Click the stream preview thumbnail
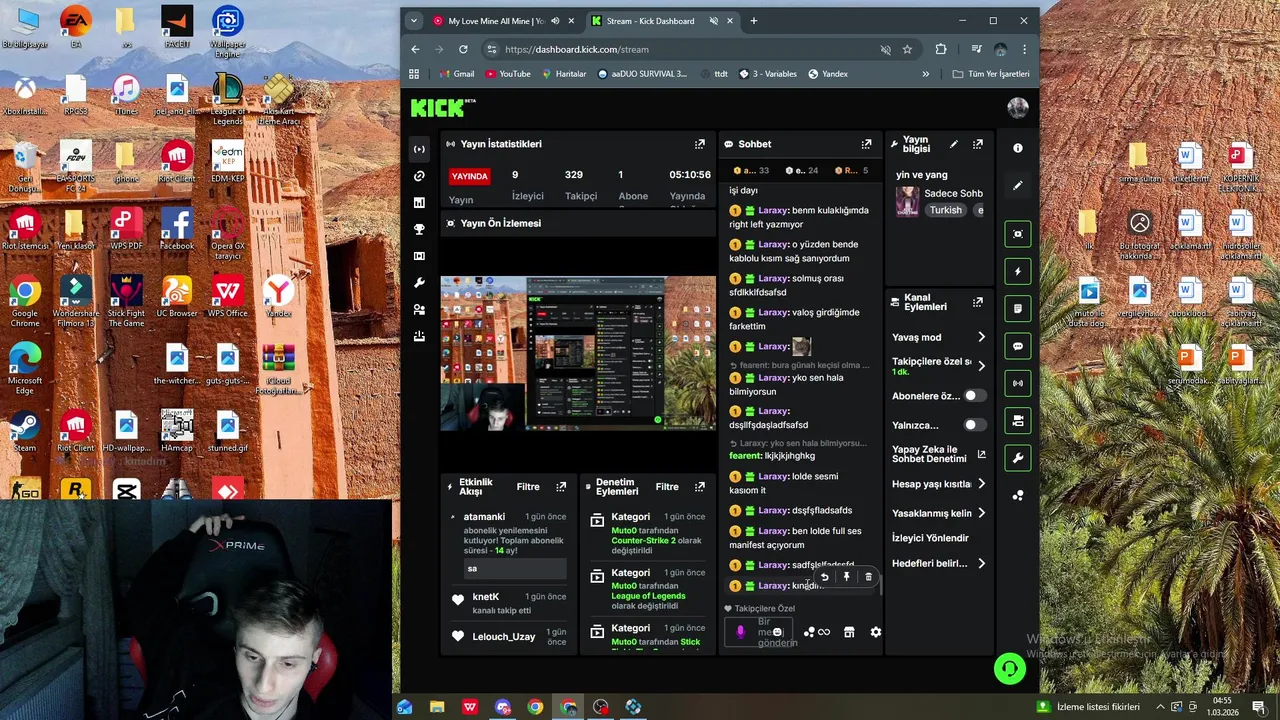This screenshot has height=720, width=1280. click(578, 354)
